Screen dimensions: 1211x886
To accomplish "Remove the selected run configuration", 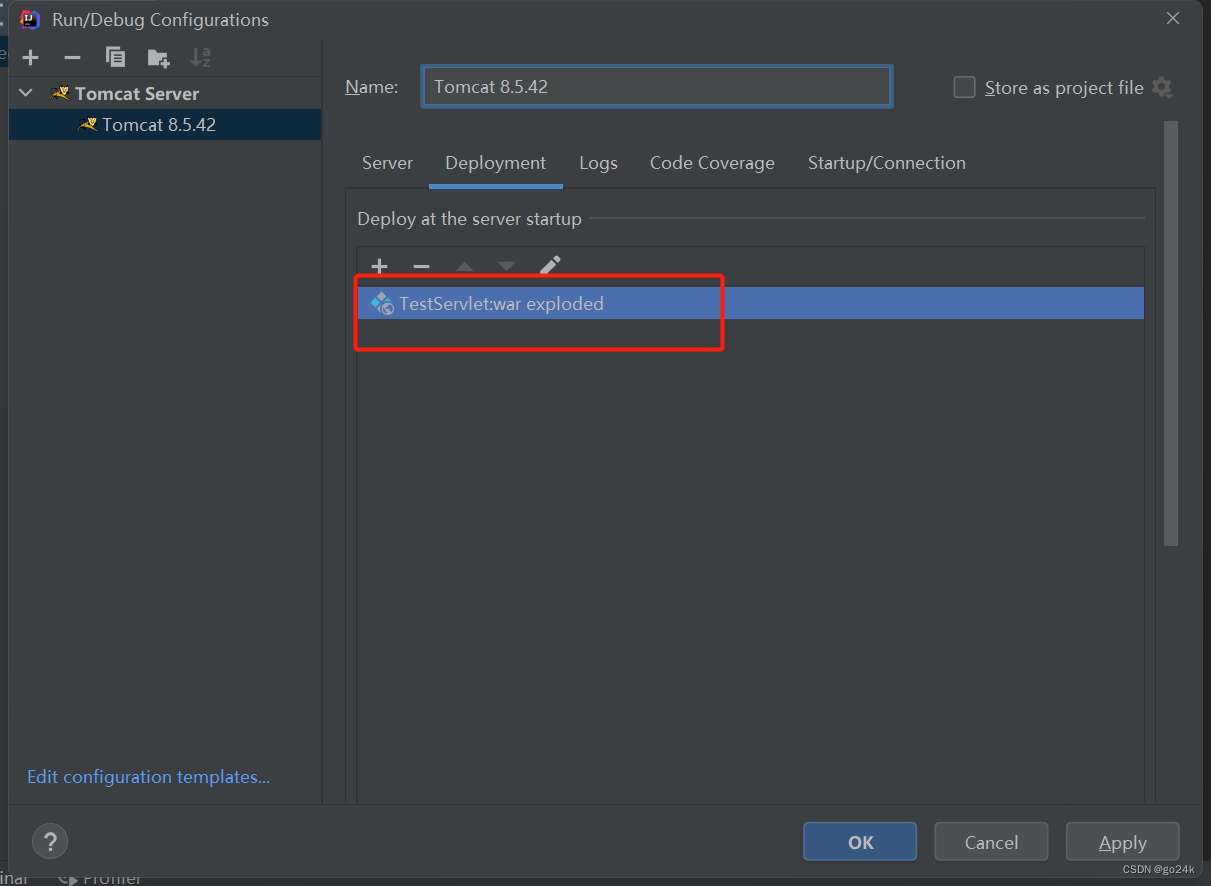I will pos(72,57).
